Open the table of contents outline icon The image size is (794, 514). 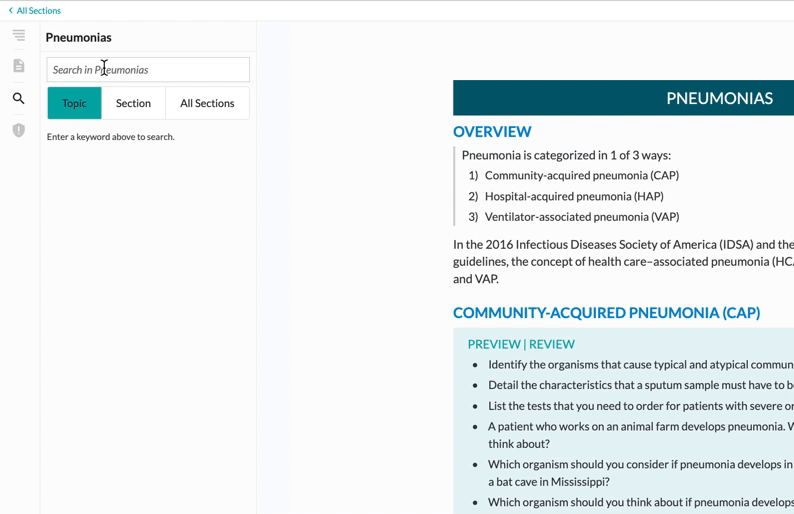19,35
